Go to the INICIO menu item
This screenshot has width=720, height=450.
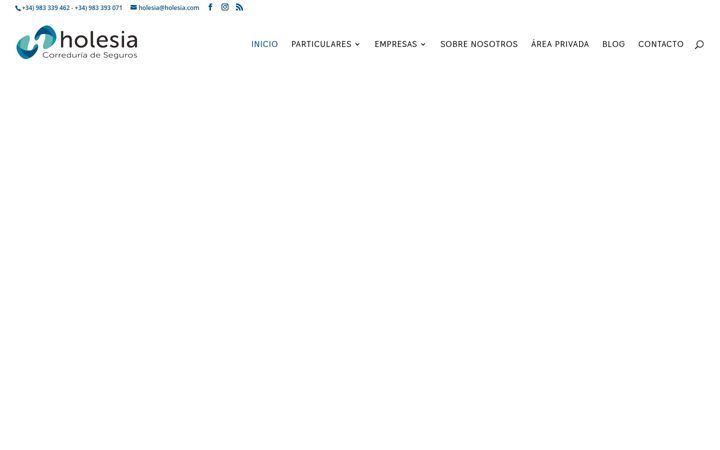pos(264,45)
